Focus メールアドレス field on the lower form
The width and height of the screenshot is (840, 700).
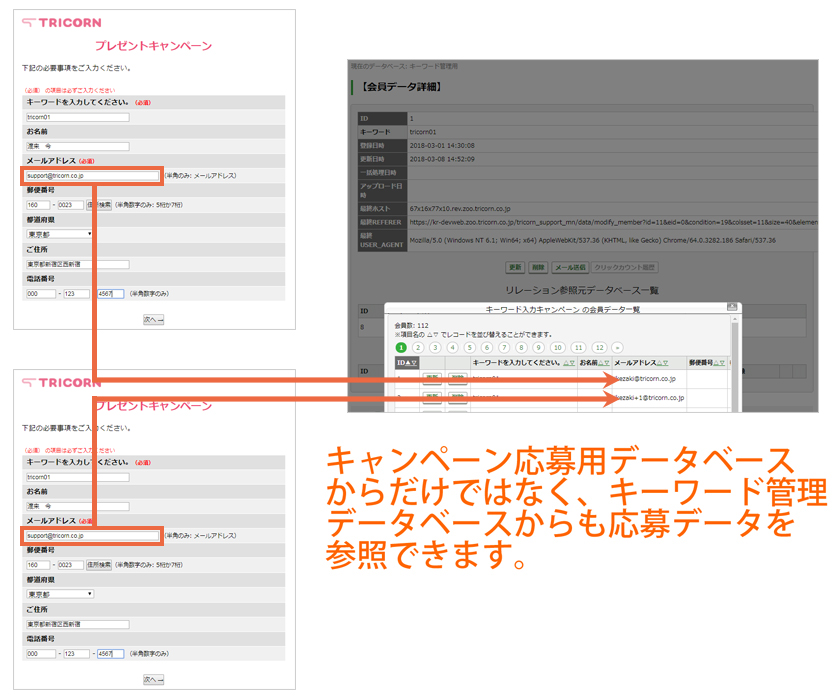pyautogui.click(x=93, y=536)
